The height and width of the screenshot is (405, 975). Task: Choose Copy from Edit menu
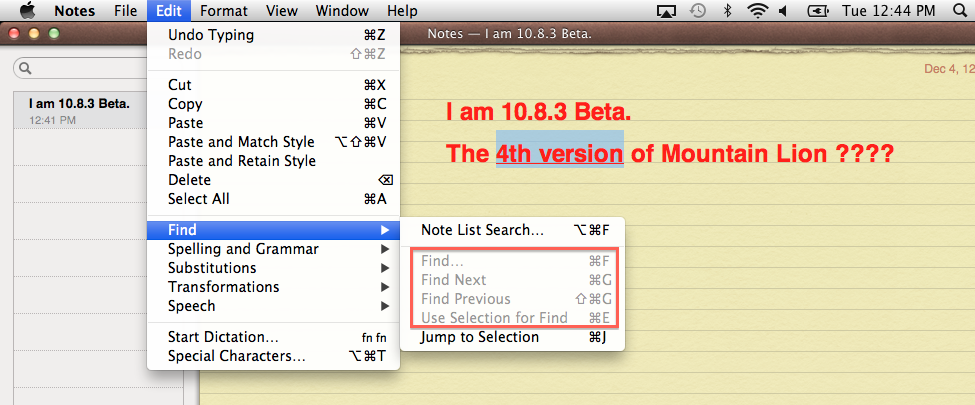pyautogui.click(x=274, y=104)
